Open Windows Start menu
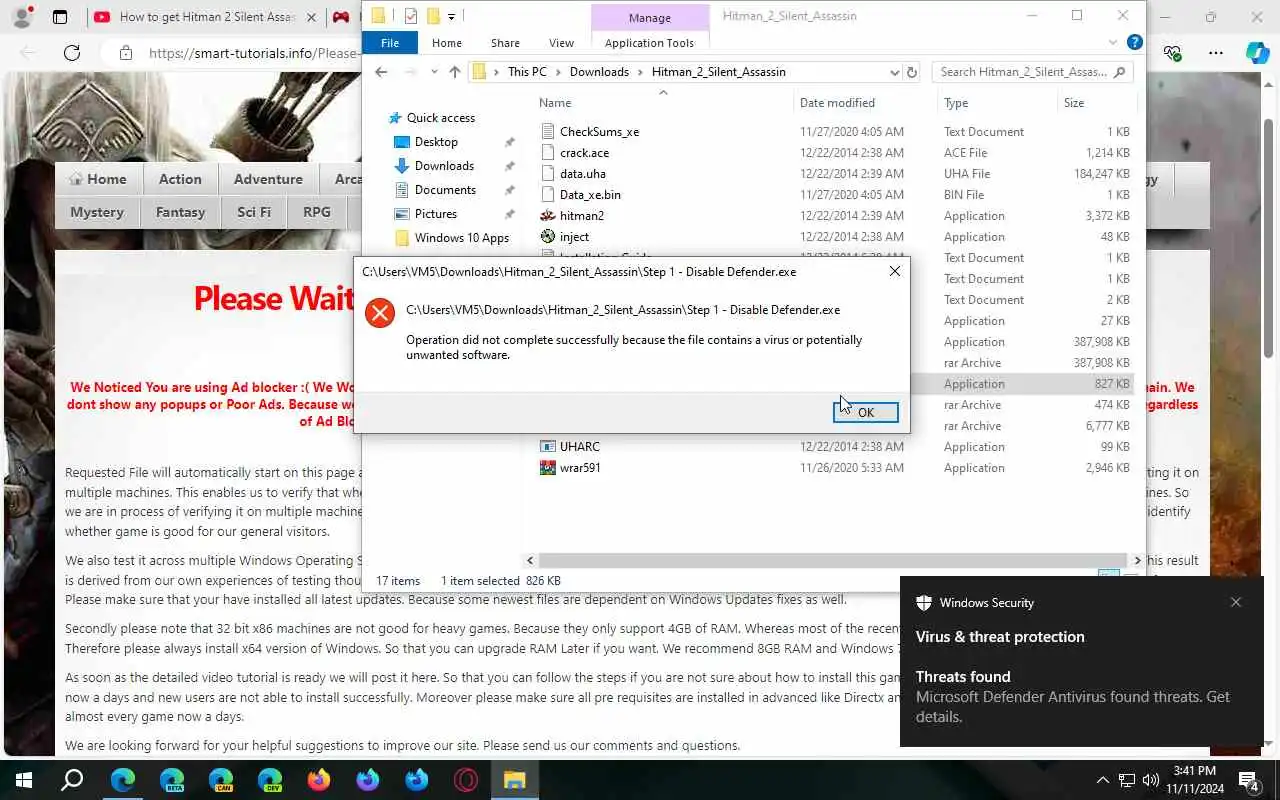This screenshot has height=800, width=1280. click(24, 780)
